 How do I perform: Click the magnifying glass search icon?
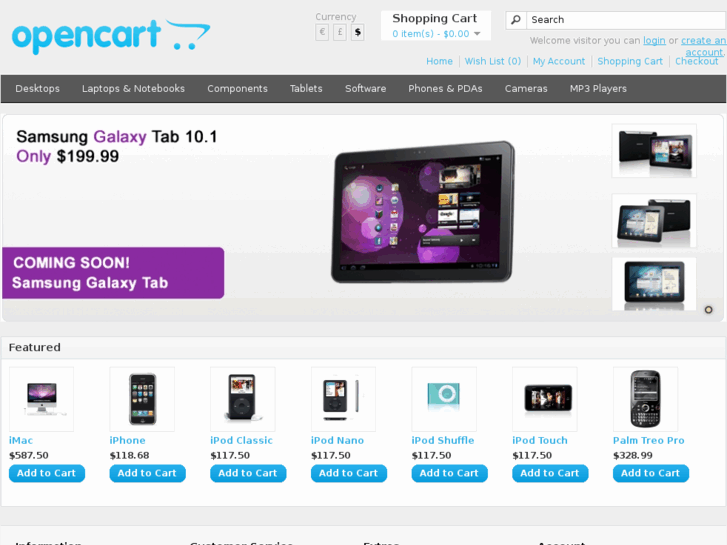[516, 20]
